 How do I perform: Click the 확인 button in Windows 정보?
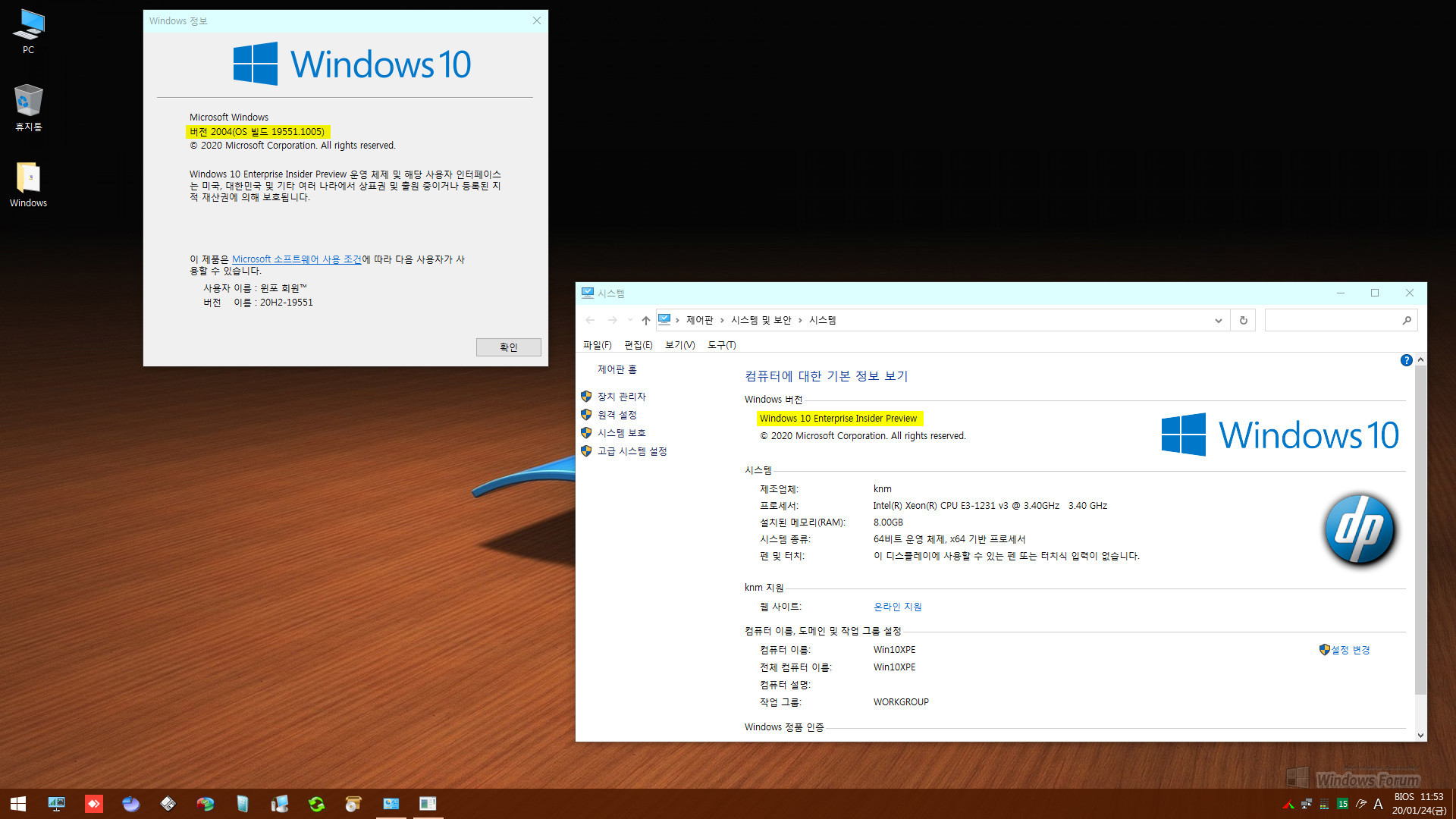point(508,347)
